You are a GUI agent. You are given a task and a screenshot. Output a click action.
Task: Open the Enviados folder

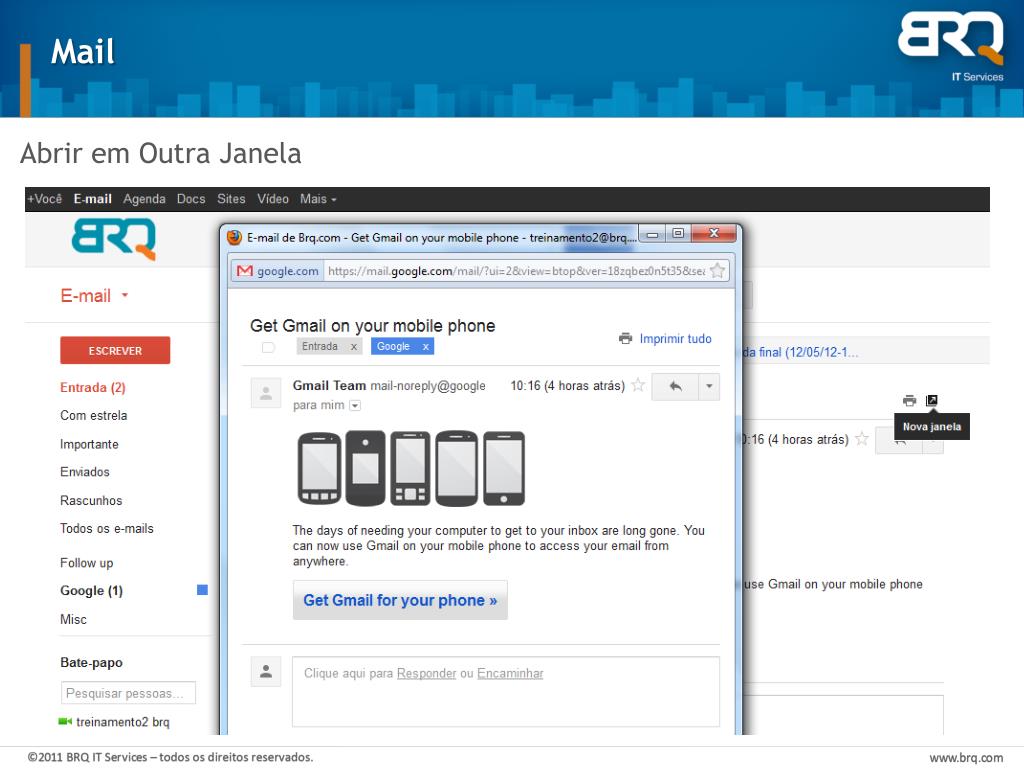85,472
